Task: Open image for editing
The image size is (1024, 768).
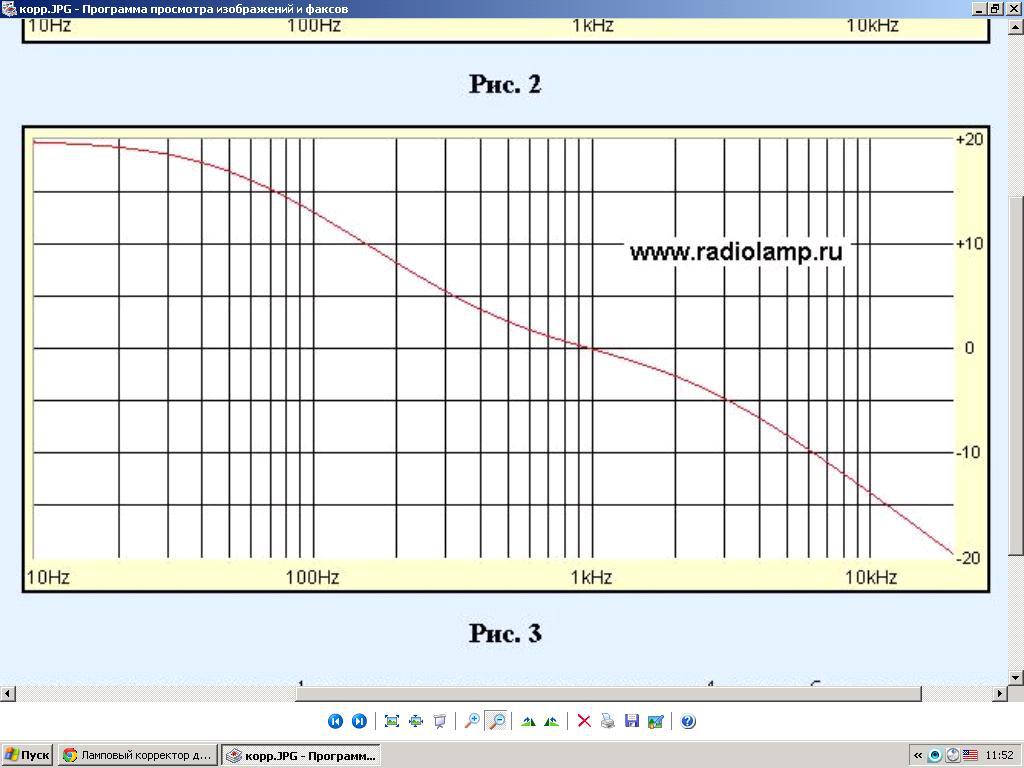Action: [655, 721]
